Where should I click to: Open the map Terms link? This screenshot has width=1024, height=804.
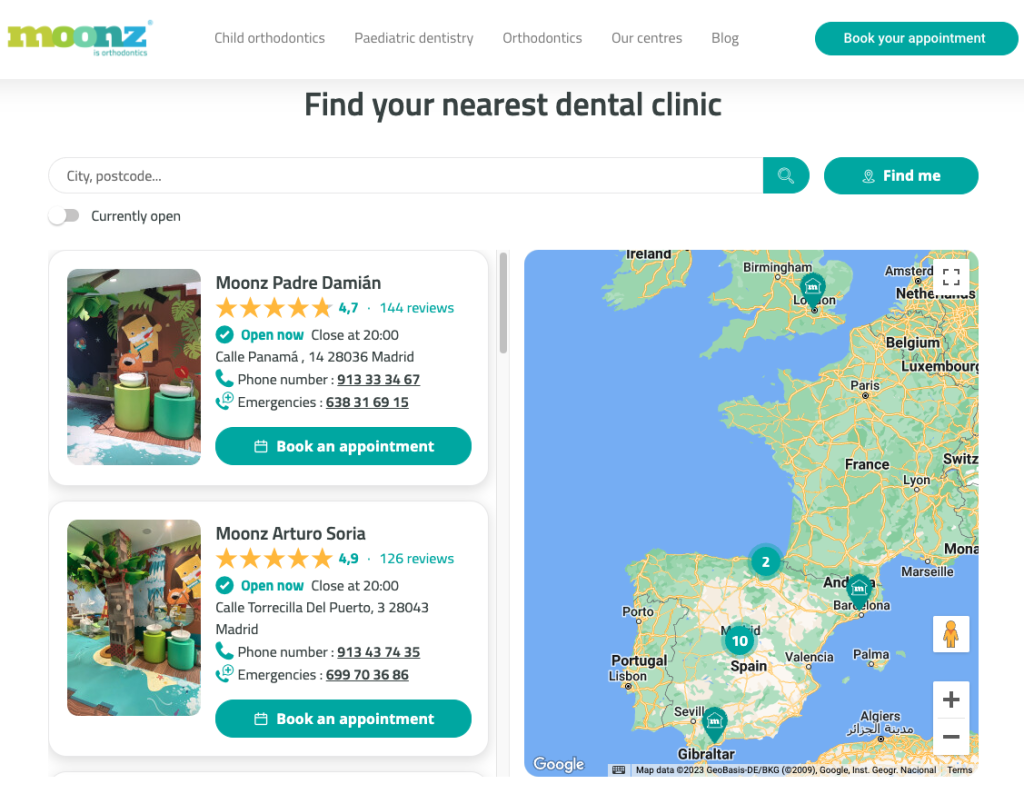pyautogui.click(x=960, y=770)
